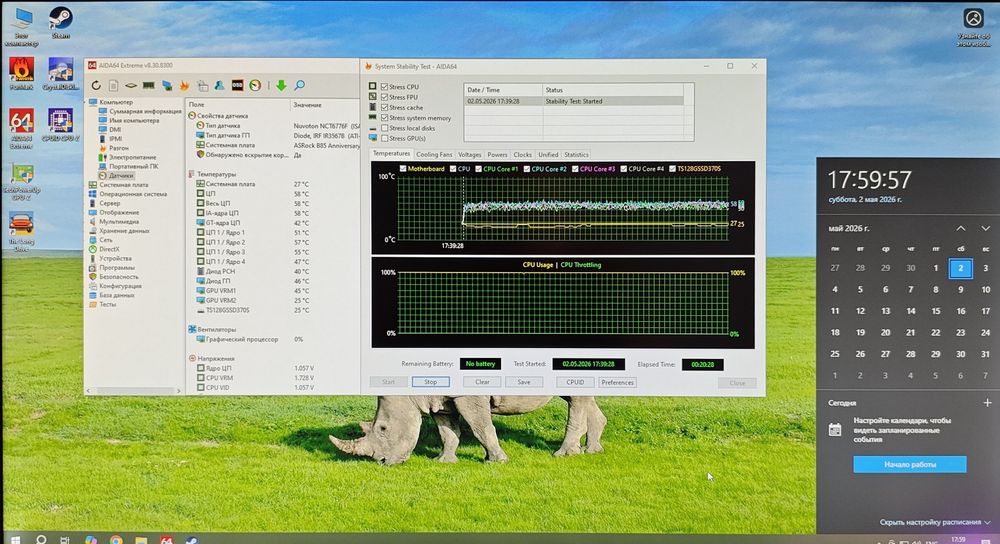The height and width of the screenshot is (544, 1000).
Task: Add event with plus icon beside 'Сегодня'
Action: (x=987, y=402)
